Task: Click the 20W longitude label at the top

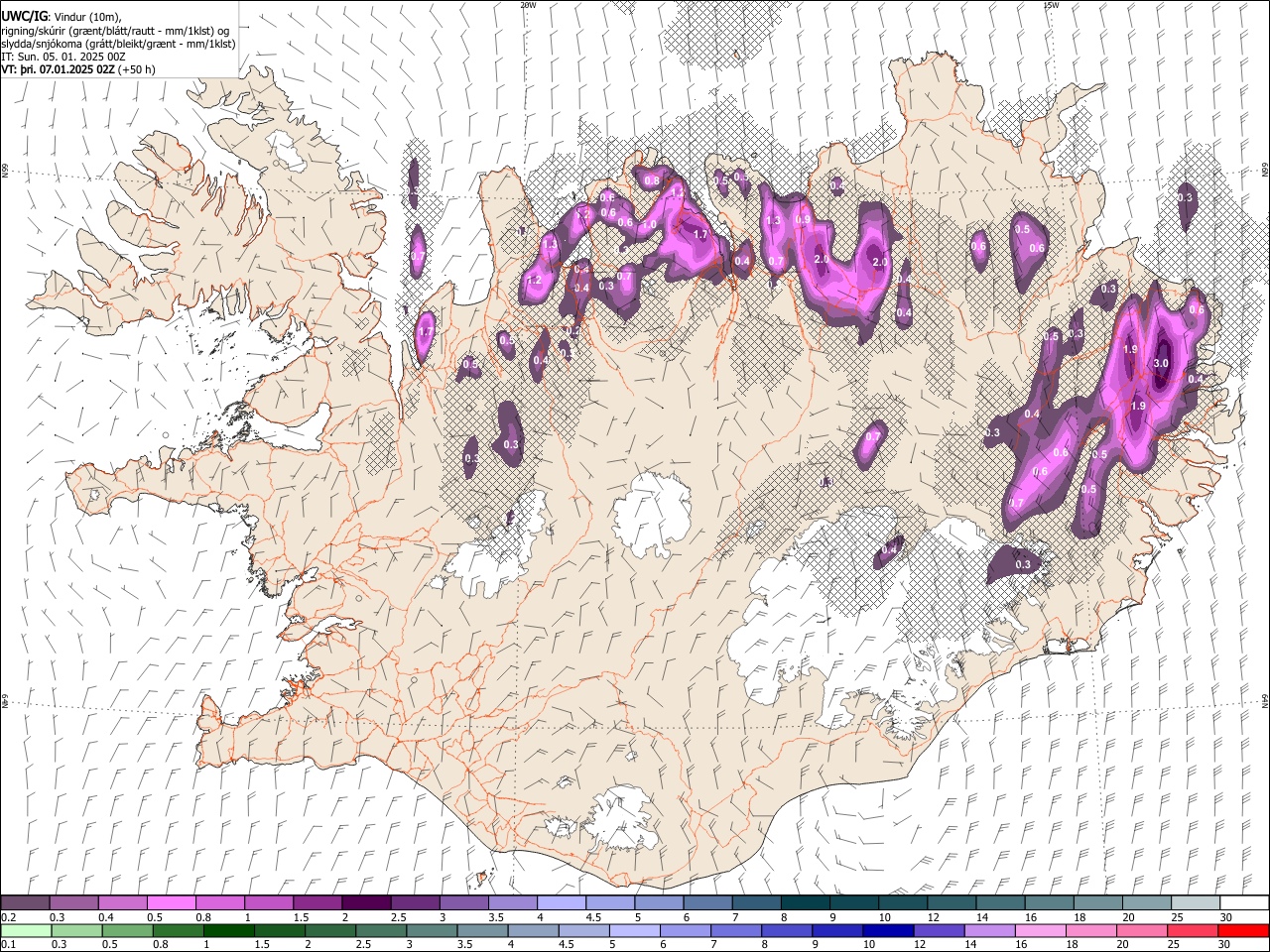Action: pos(528,4)
